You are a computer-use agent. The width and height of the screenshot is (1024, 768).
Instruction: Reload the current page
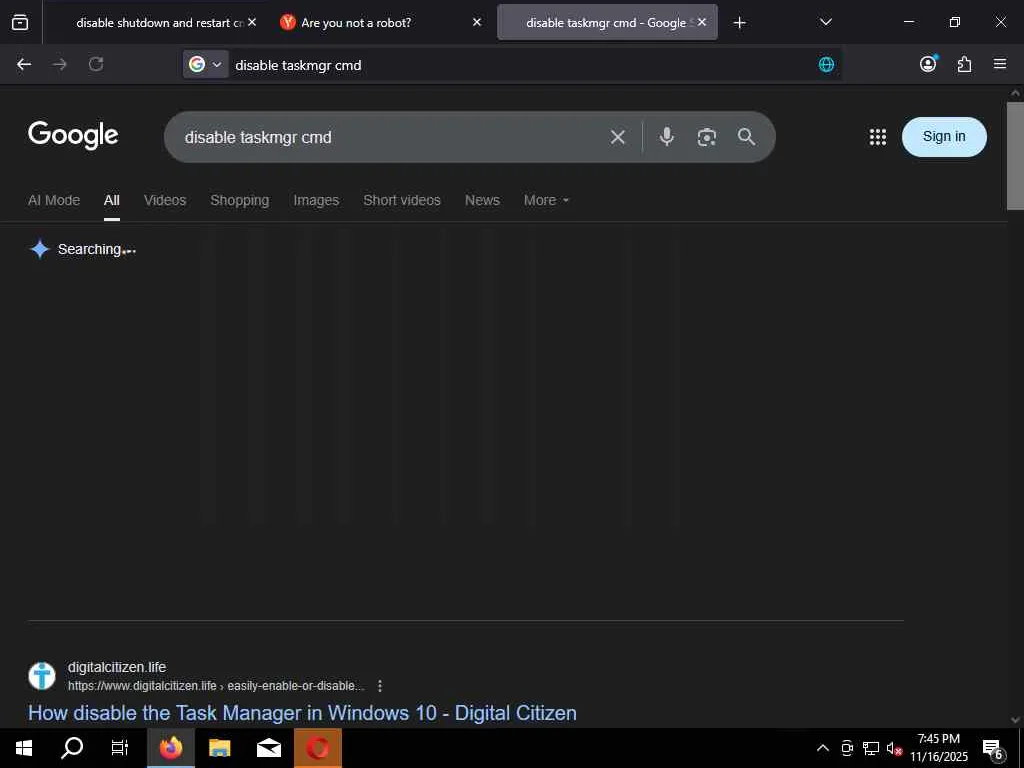[x=96, y=64]
